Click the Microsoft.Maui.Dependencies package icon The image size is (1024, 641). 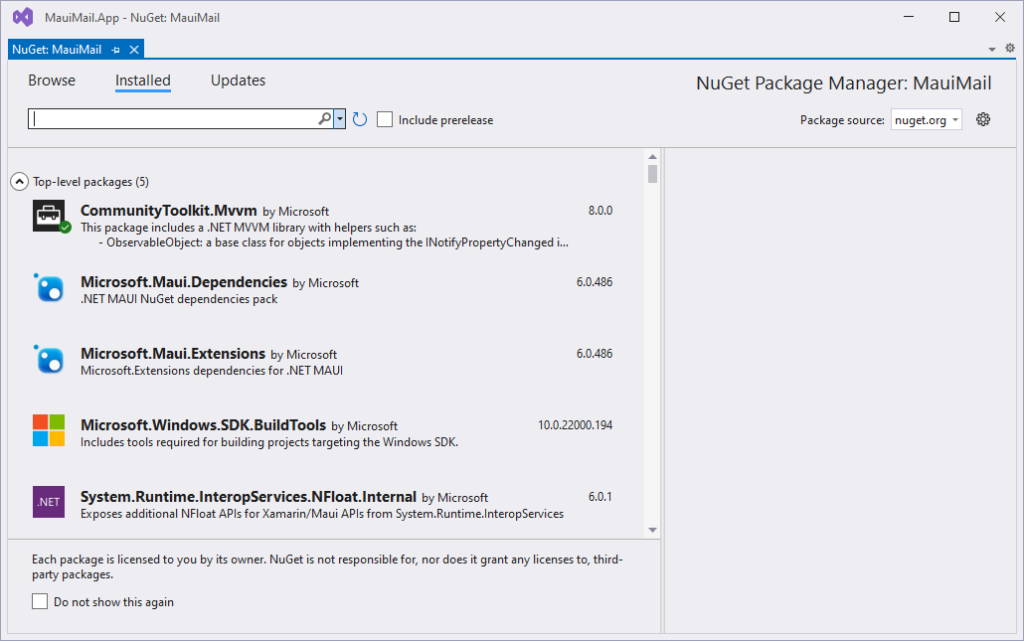point(49,288)
